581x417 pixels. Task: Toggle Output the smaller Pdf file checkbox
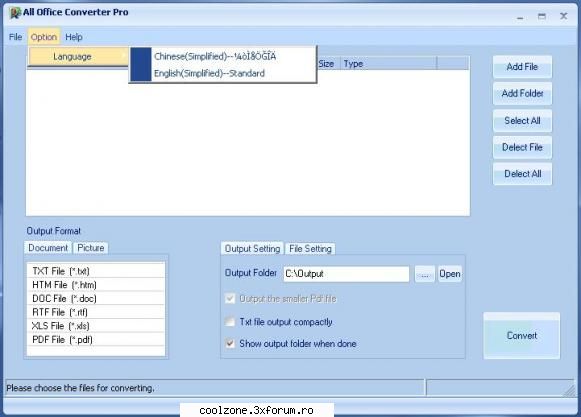point(230,299)
